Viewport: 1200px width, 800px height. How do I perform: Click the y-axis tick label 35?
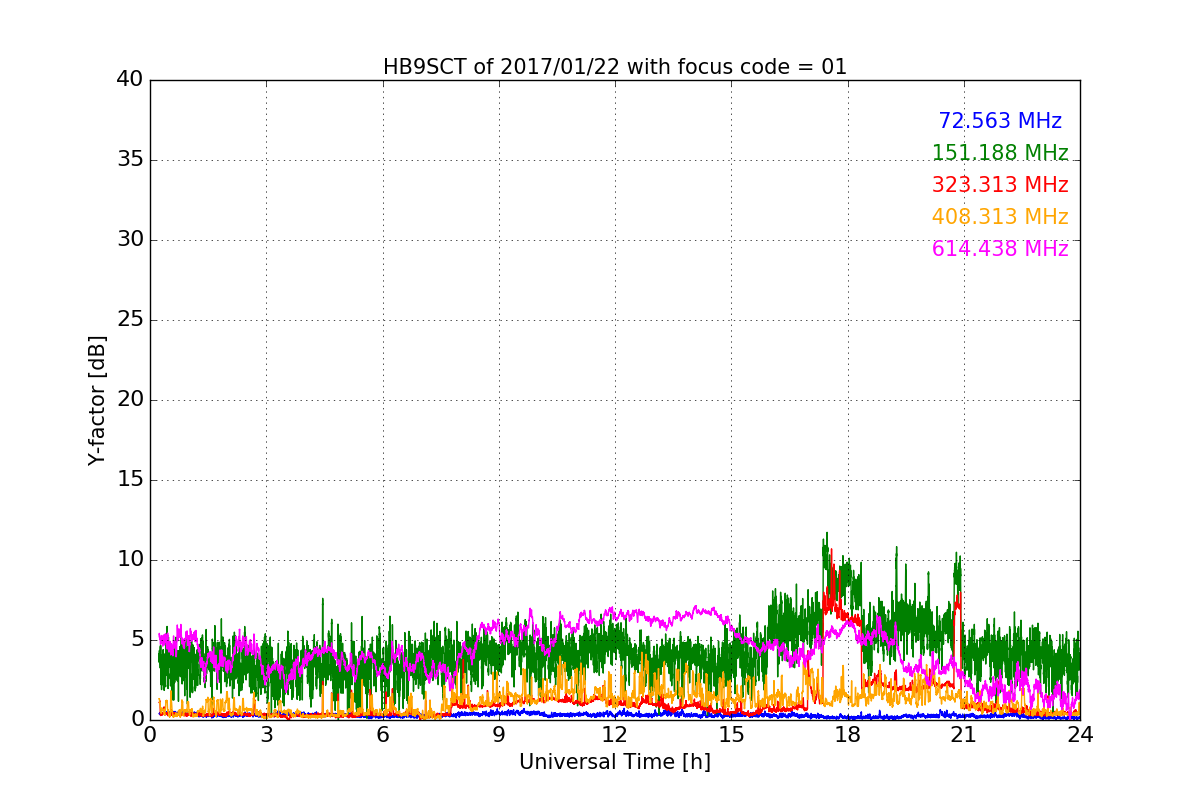tap(130, 160)
